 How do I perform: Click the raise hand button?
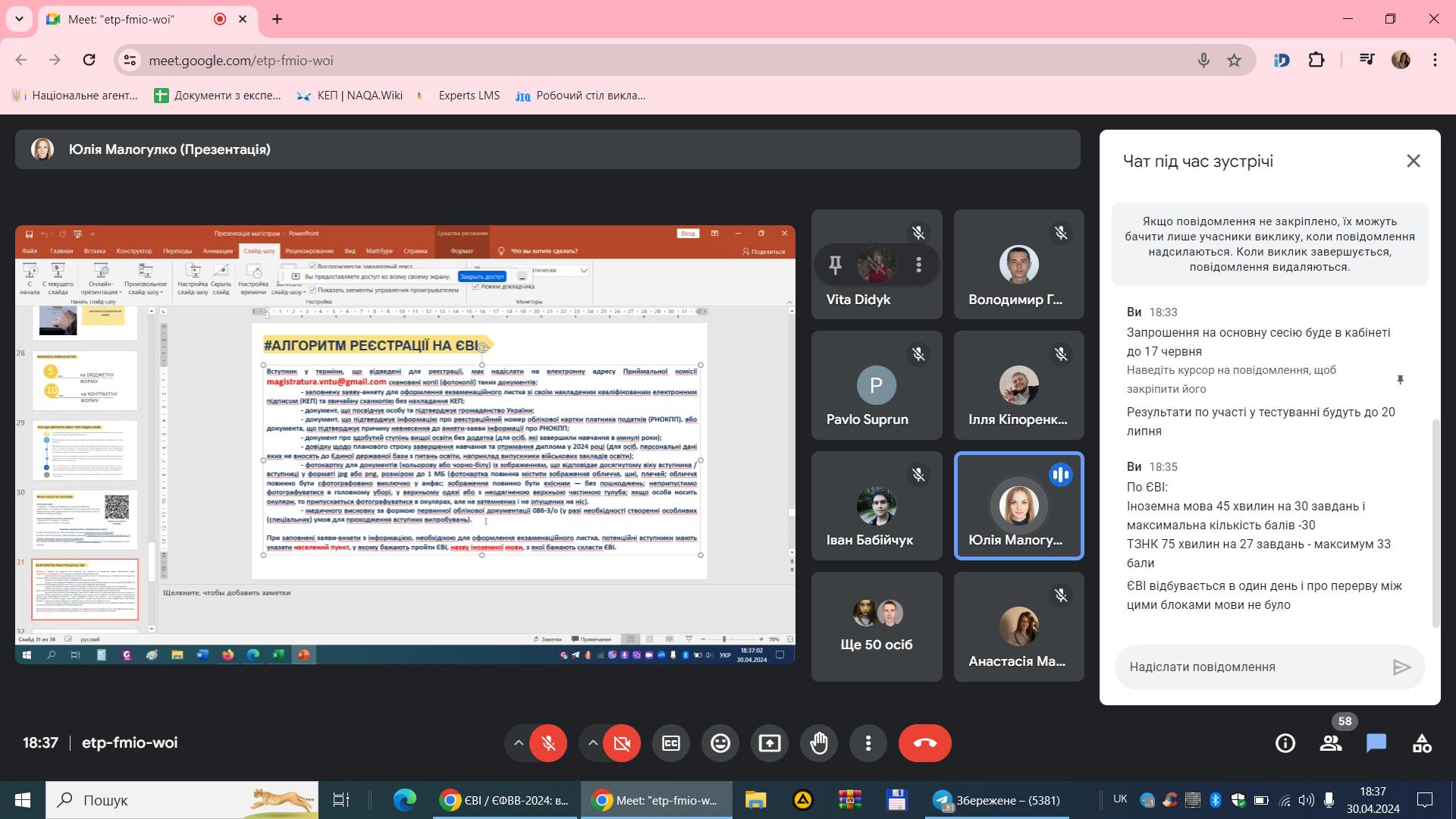tap(819, 743)
